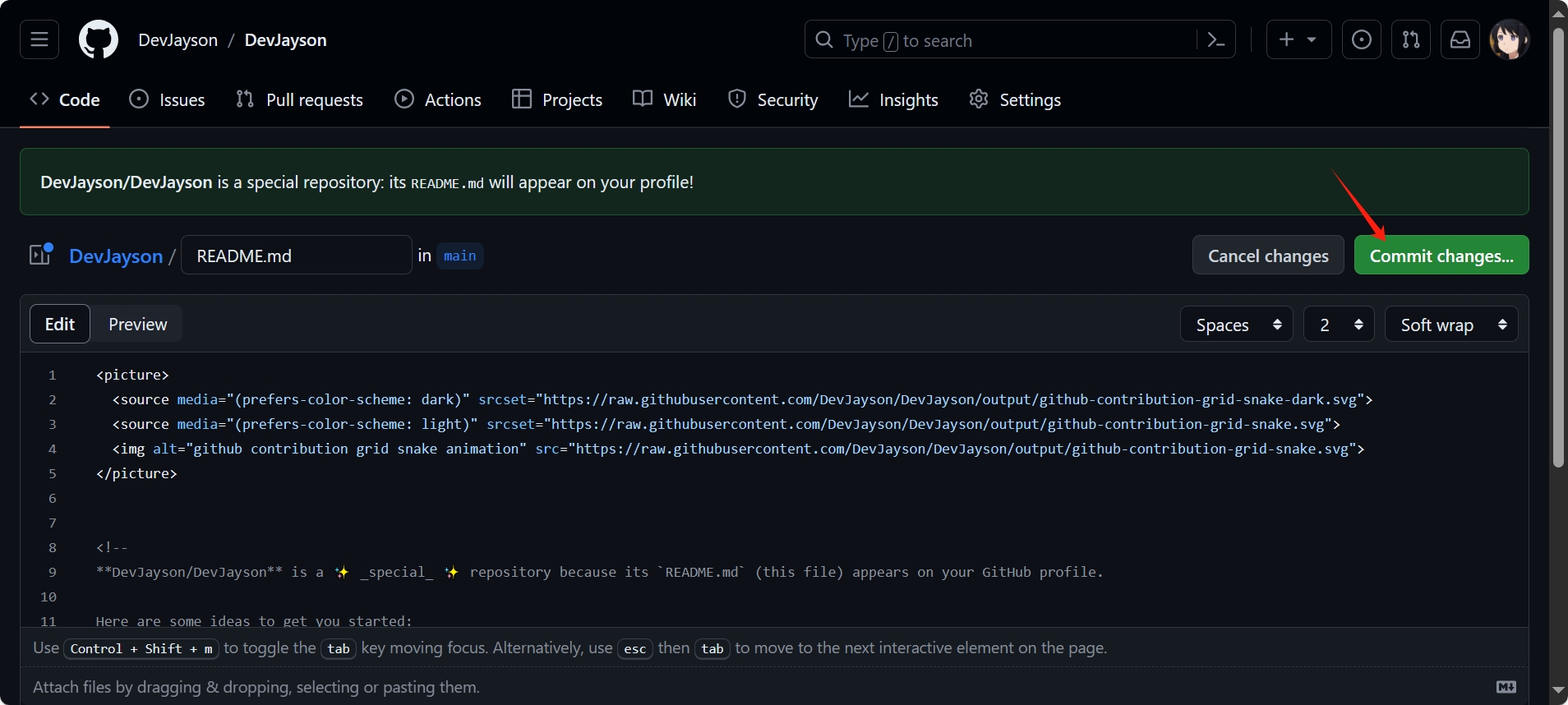Viewport: 1568px width, 705px height.
Task: Click the README.md inline code in banner
Action: [x=447, y=183]
